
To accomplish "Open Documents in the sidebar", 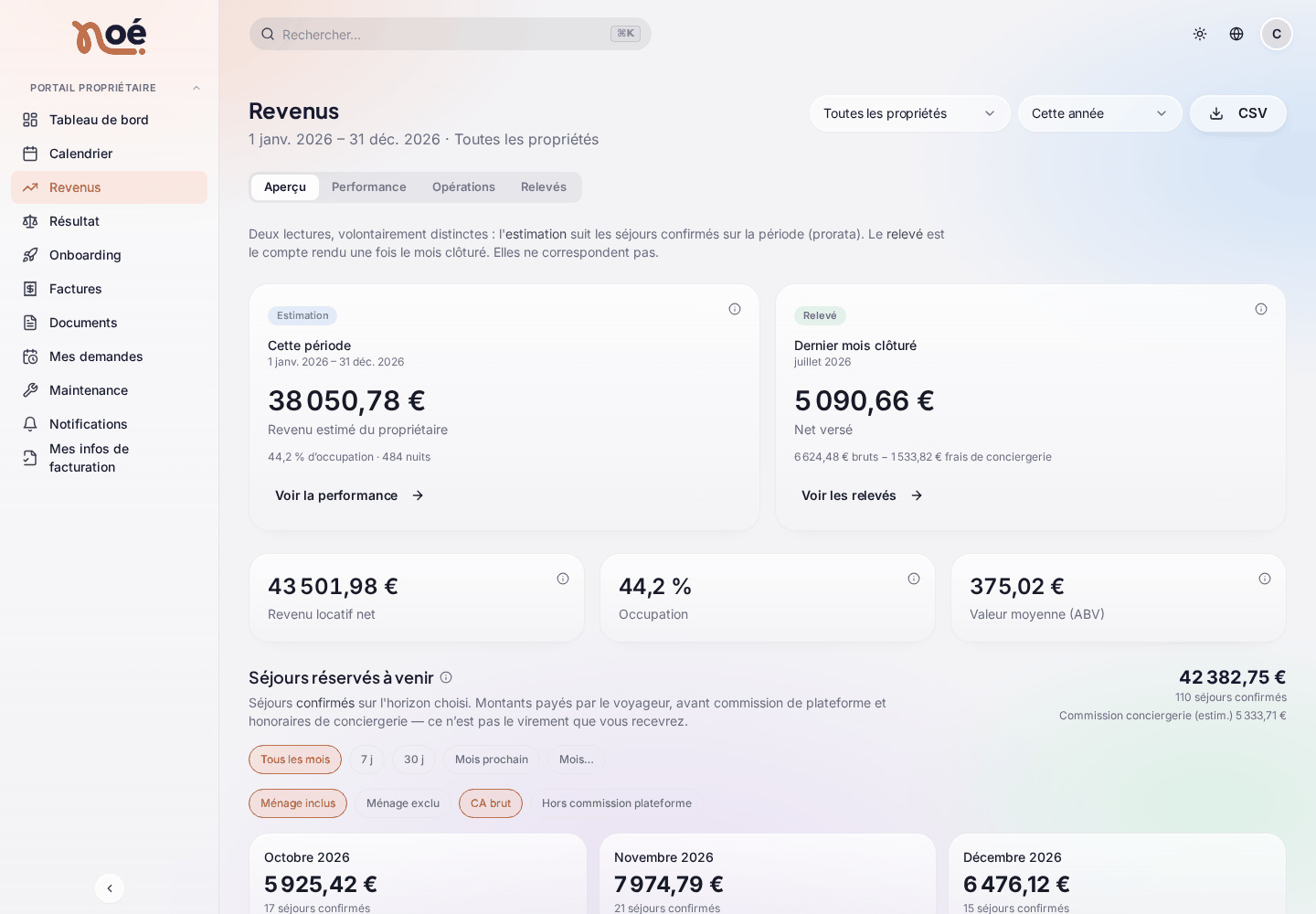I will 109,323.
